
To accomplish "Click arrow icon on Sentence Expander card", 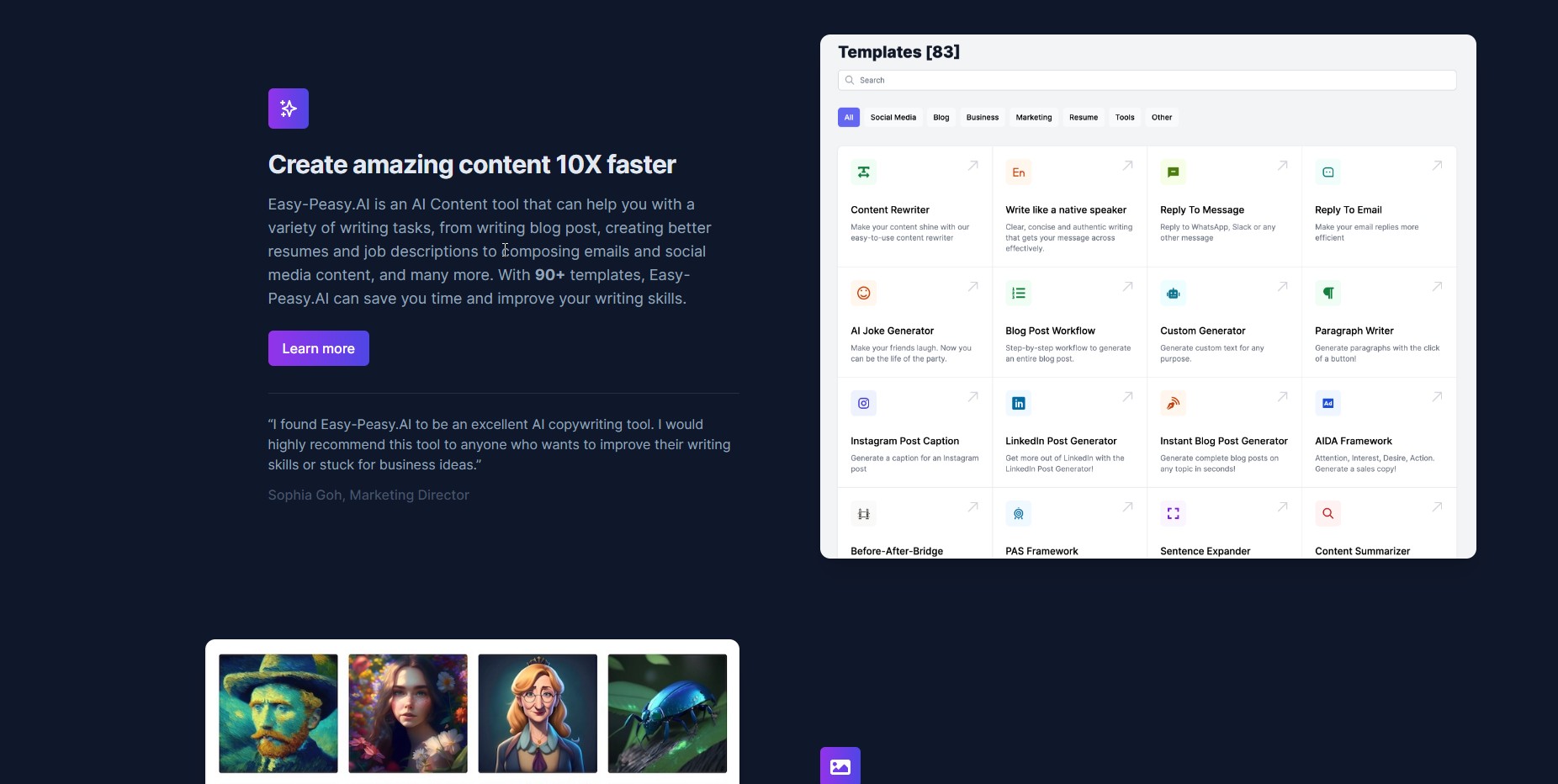I will point(1282,507).
